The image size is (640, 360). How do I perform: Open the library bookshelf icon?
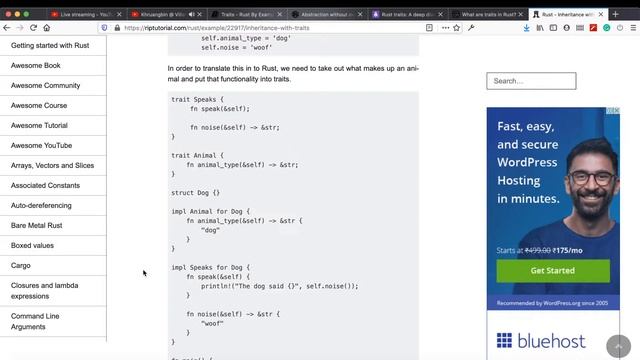pos(540,28)
